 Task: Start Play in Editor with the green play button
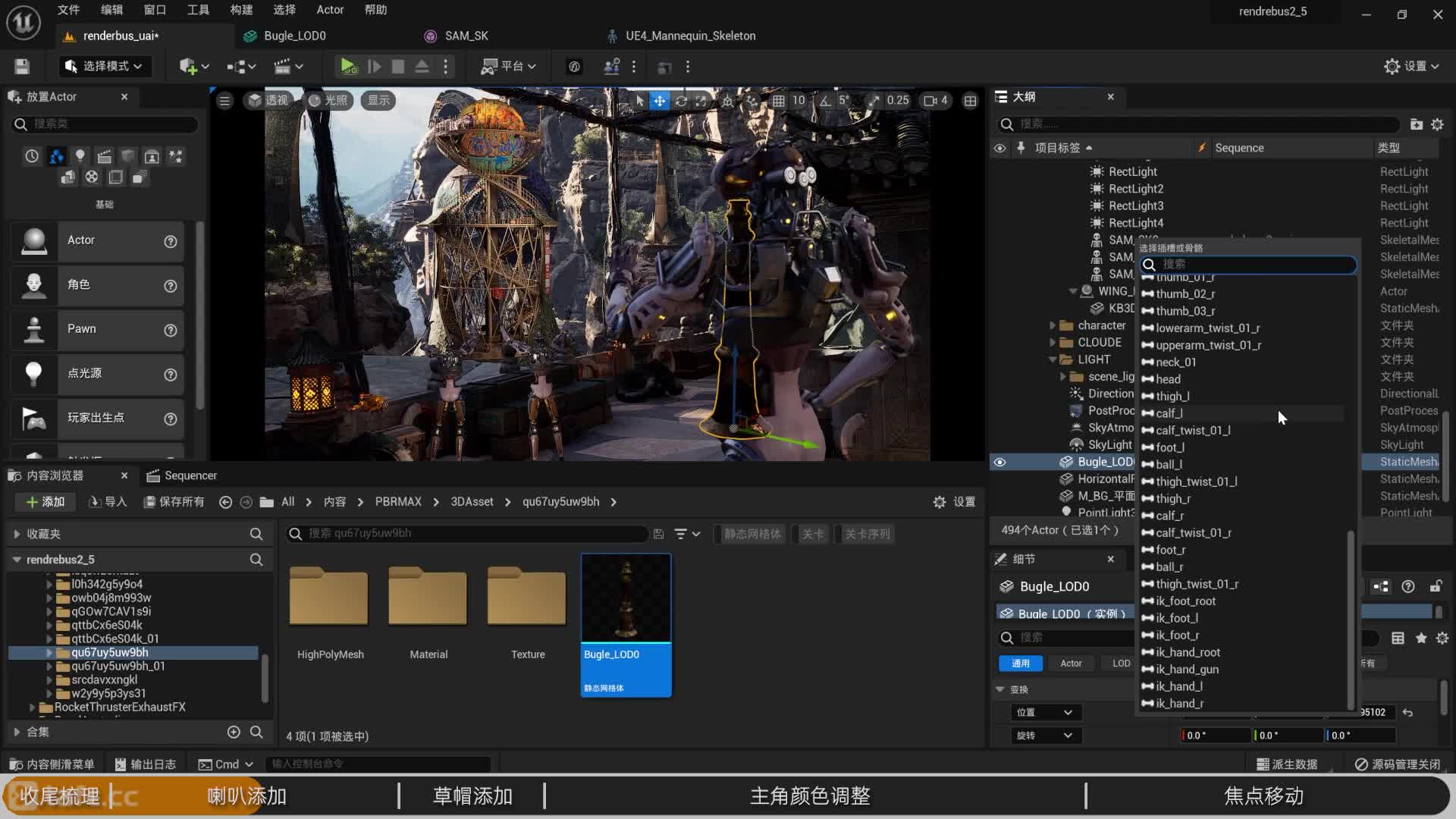347,67
